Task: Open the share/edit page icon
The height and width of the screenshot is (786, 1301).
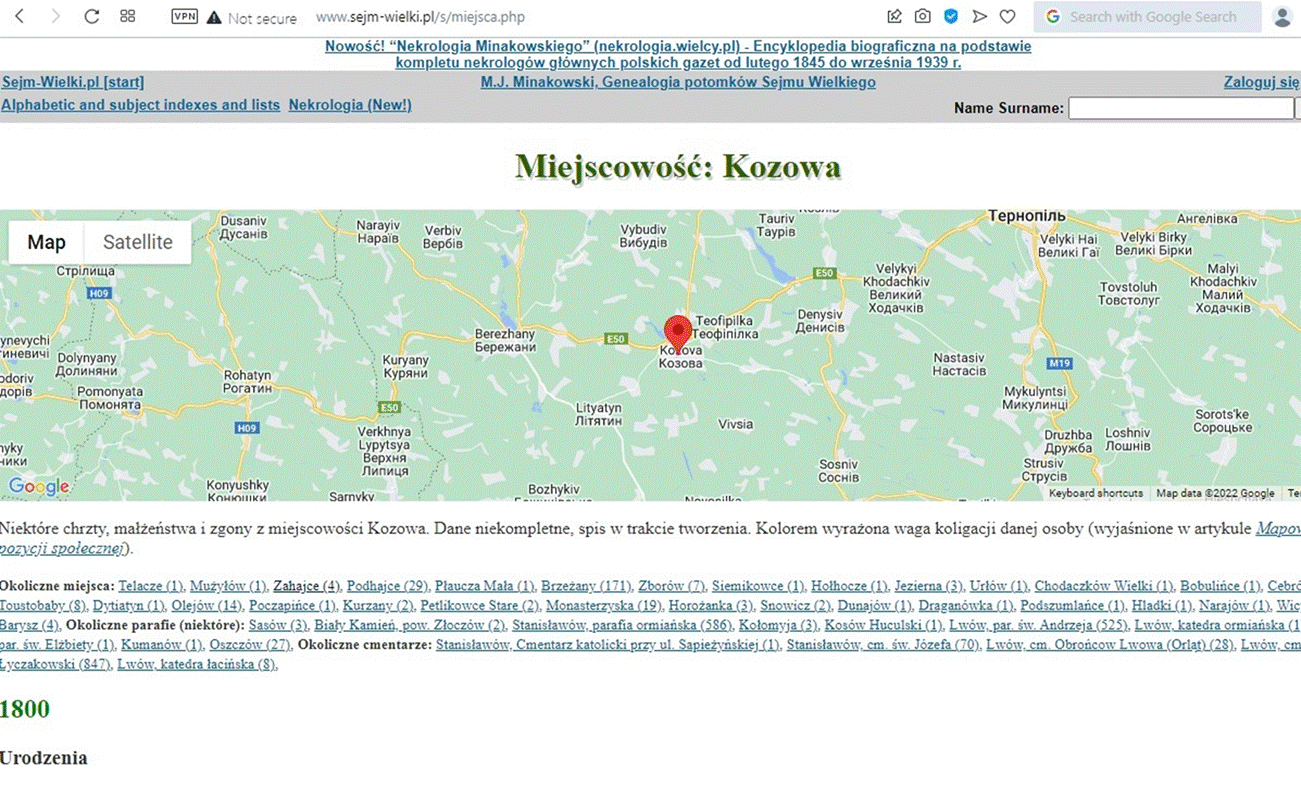Action: click(x=895, y=16)
